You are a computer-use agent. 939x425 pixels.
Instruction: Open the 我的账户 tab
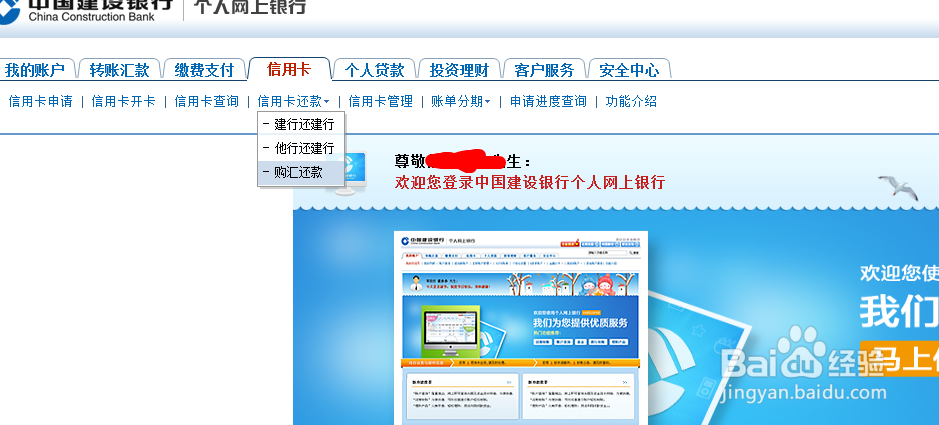tap(35, 70)
